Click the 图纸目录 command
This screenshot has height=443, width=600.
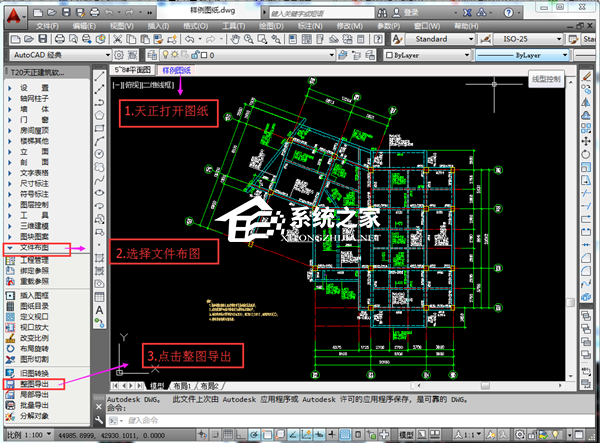tap(34, 306)
